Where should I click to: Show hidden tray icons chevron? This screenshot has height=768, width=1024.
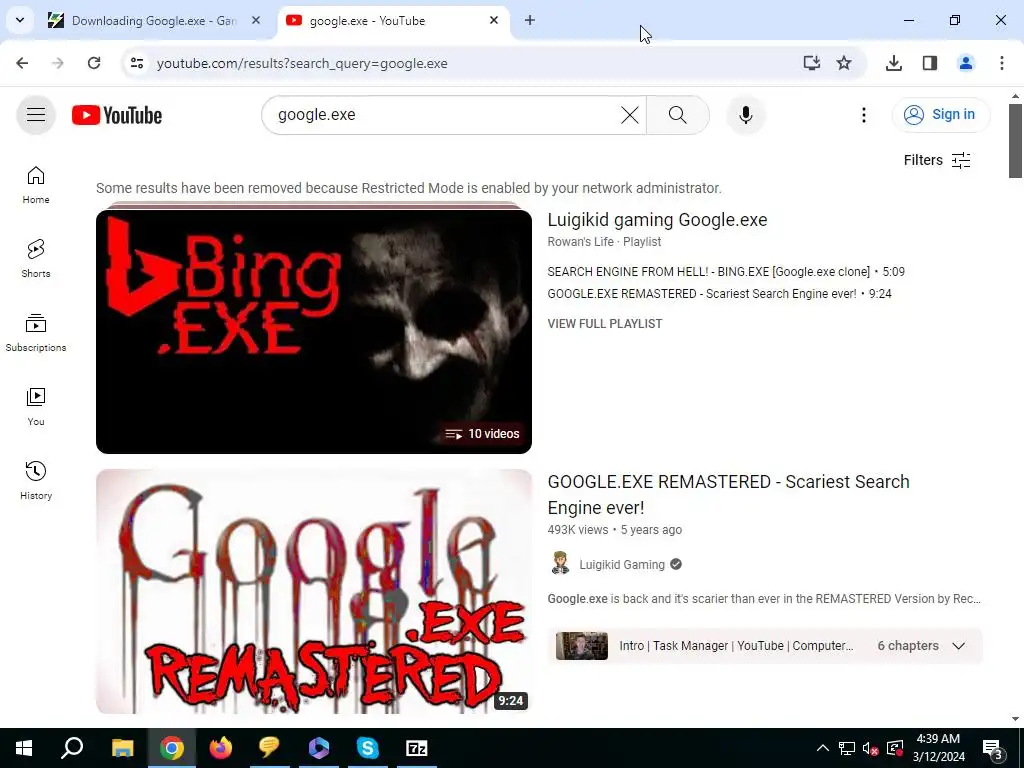[x=823, y=748]
